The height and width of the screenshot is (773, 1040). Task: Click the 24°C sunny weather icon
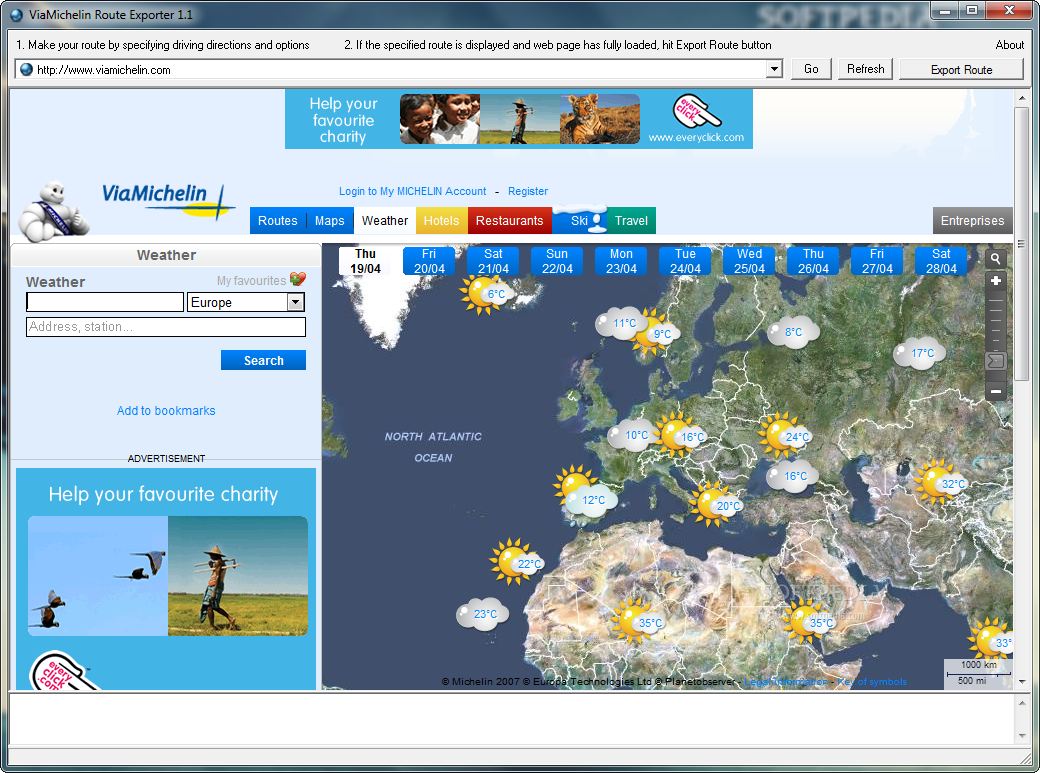coord(786,435)
